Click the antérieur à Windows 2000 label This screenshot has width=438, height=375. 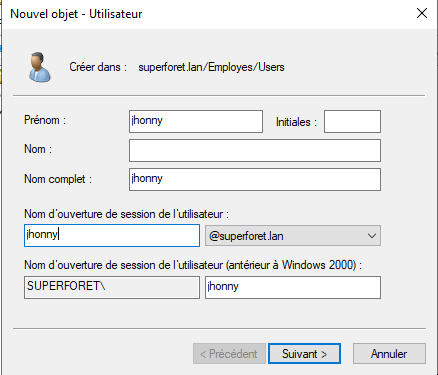click(193, 265)
